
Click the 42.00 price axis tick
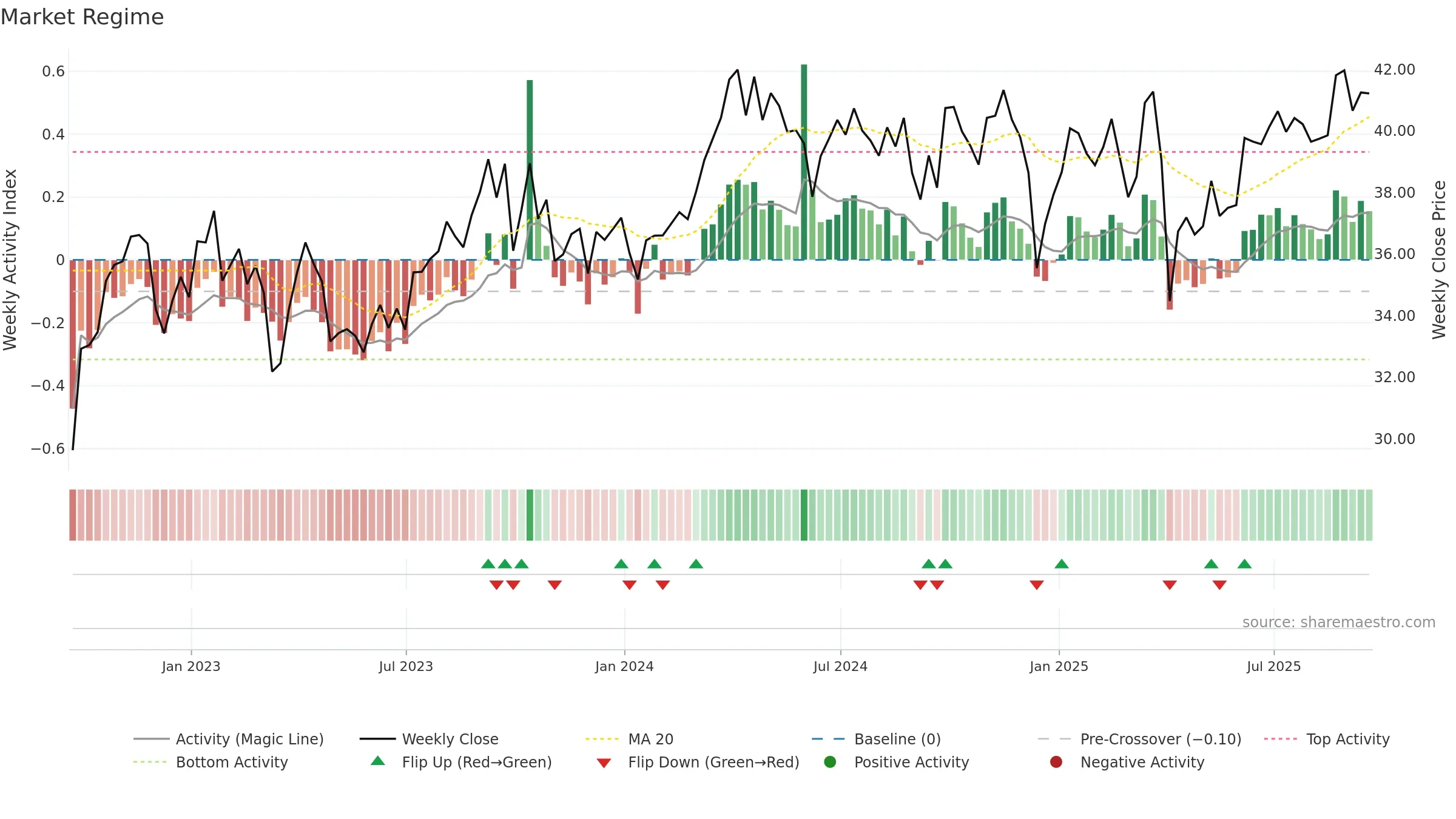pos(1394,70)
